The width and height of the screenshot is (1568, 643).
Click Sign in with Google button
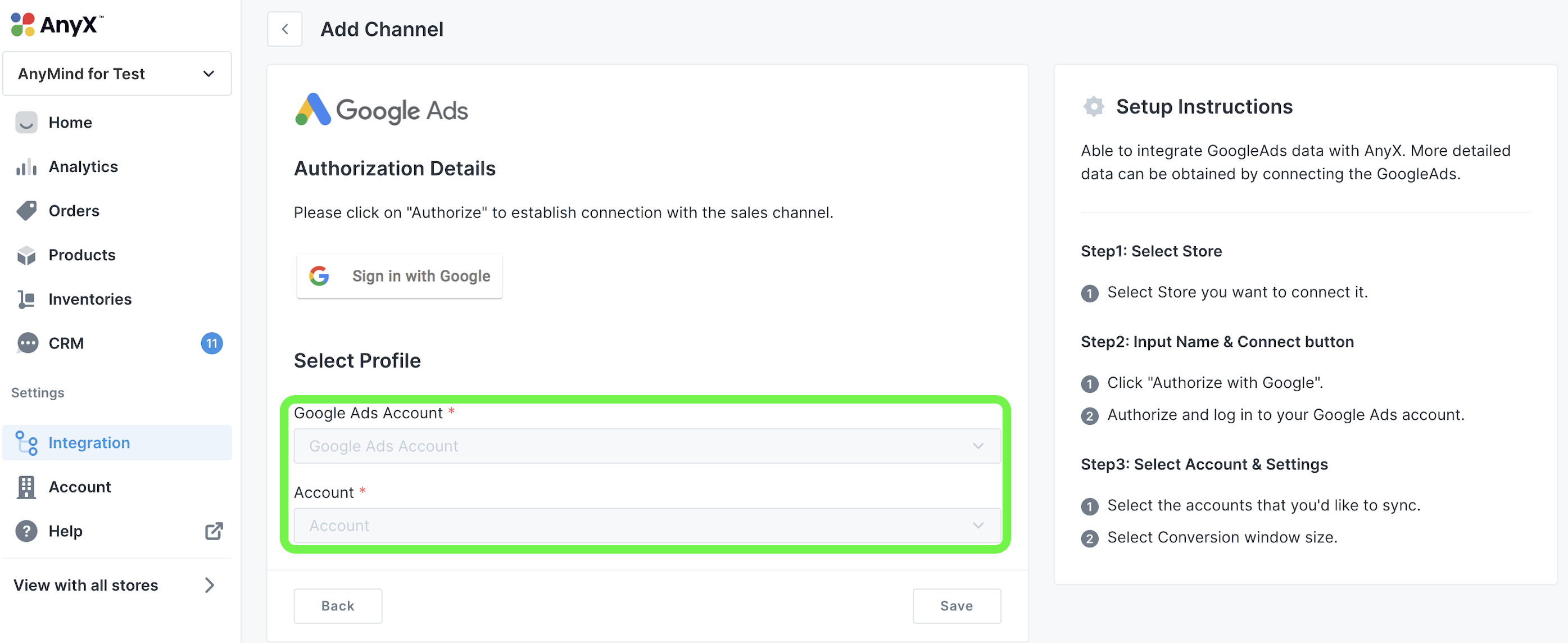399,276
